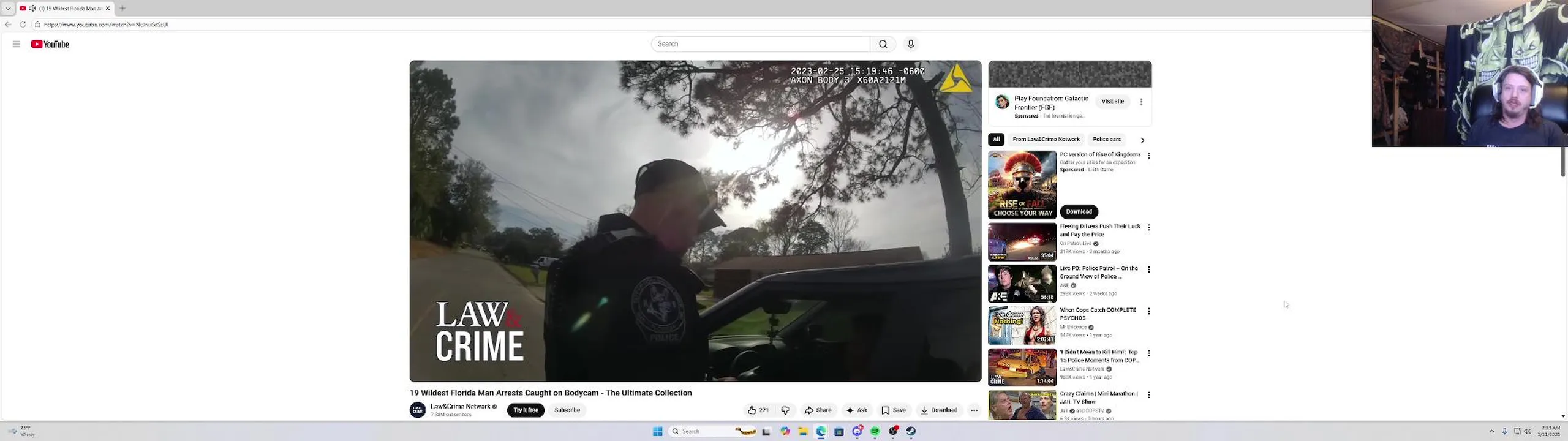Open Copilot from the taskbar
This screenshot has height=441, width=1568.
pyautogui.click(x=785, y=431)
